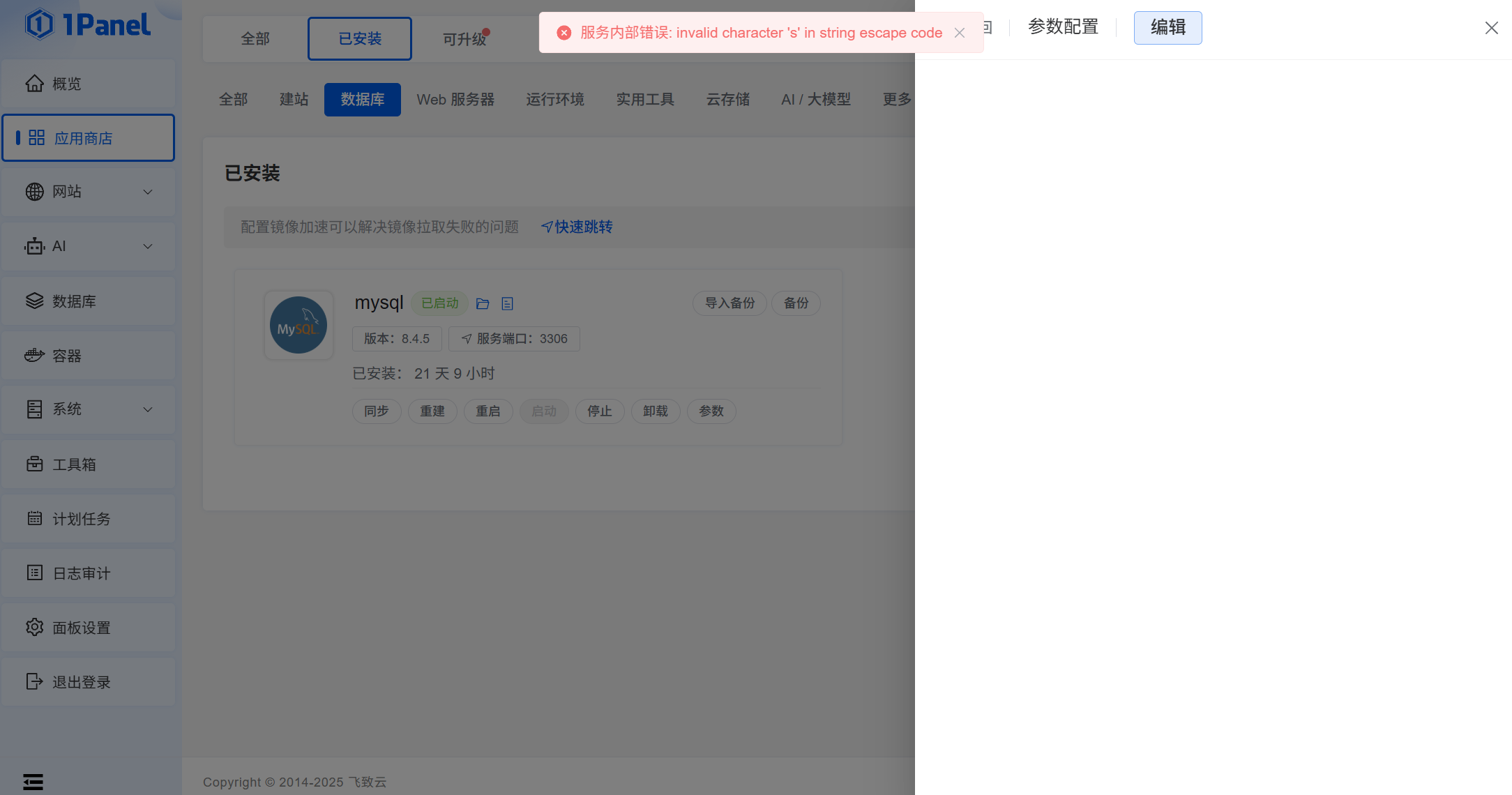Screen dimensions: 1512x795
Task: Click the 同步 button
Action: 377,411
